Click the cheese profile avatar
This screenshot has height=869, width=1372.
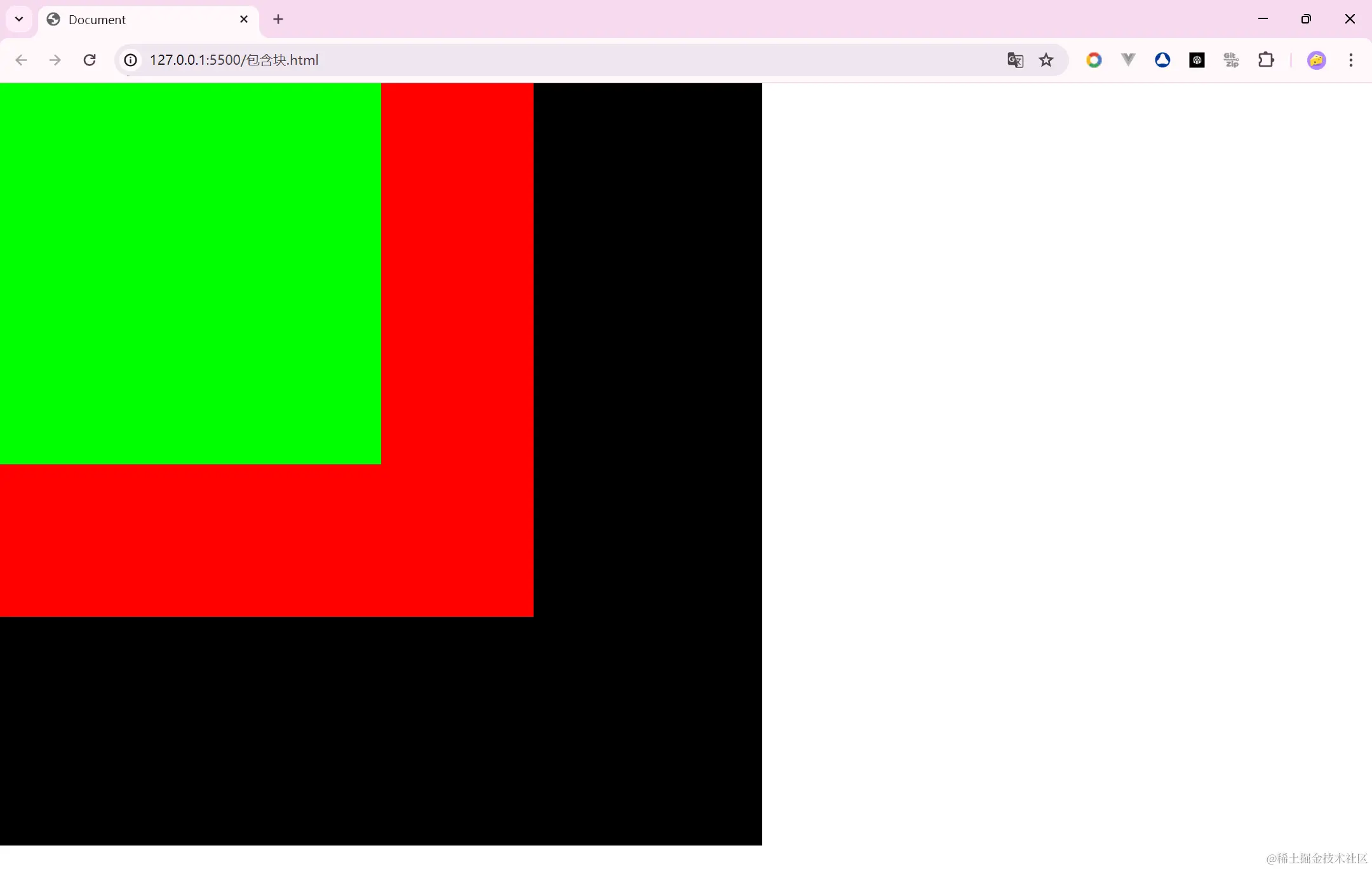pyautogui.click(x=1317, y=60)
